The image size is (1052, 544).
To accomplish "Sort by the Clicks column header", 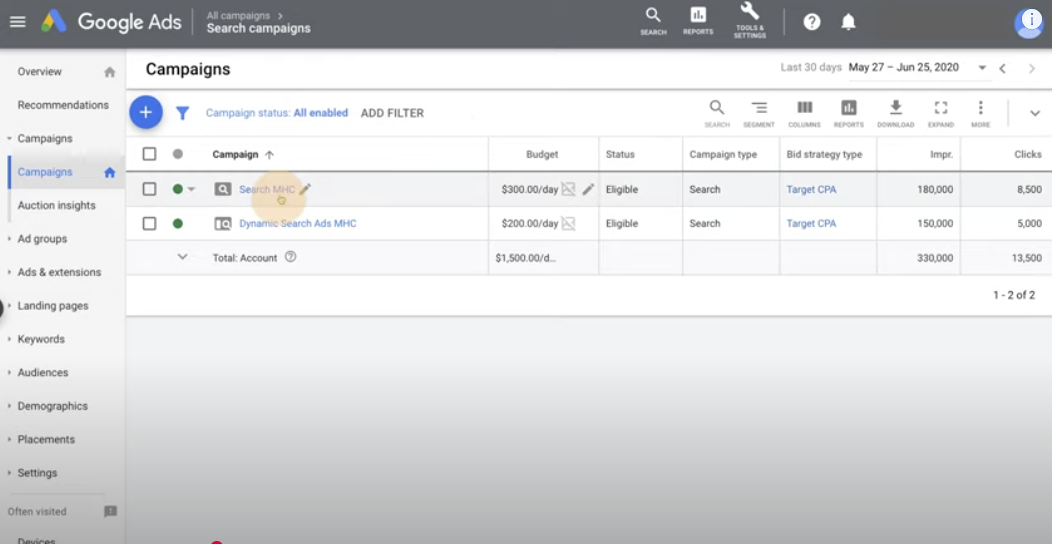I will pyautogui.click(x=1028, y=154).
